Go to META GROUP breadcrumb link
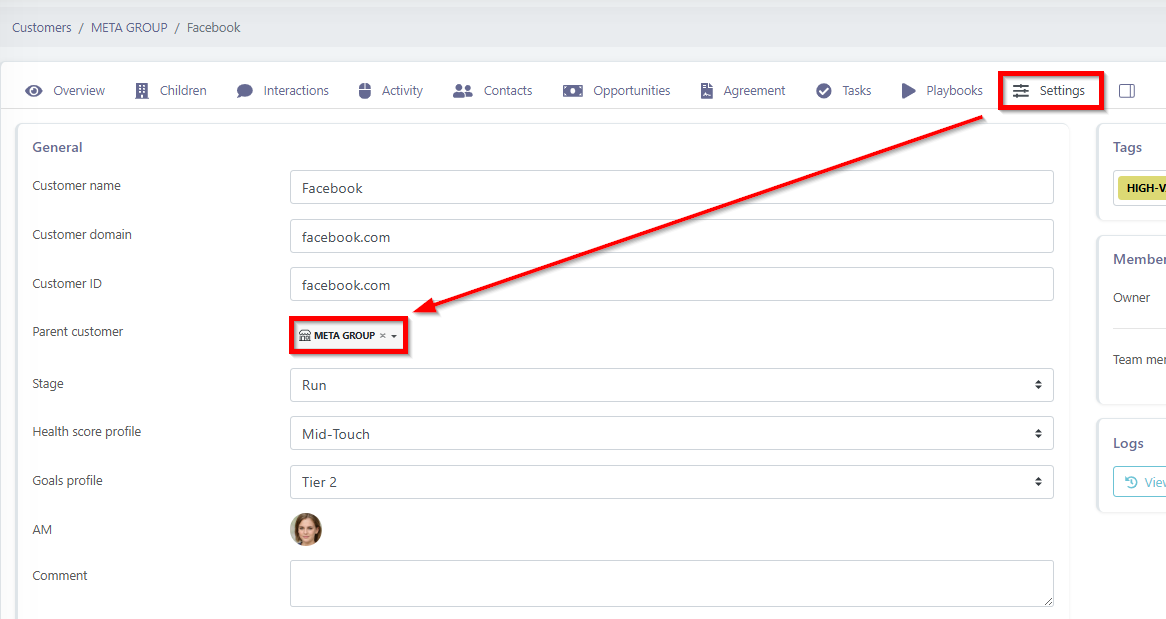 tap(129, 28)
